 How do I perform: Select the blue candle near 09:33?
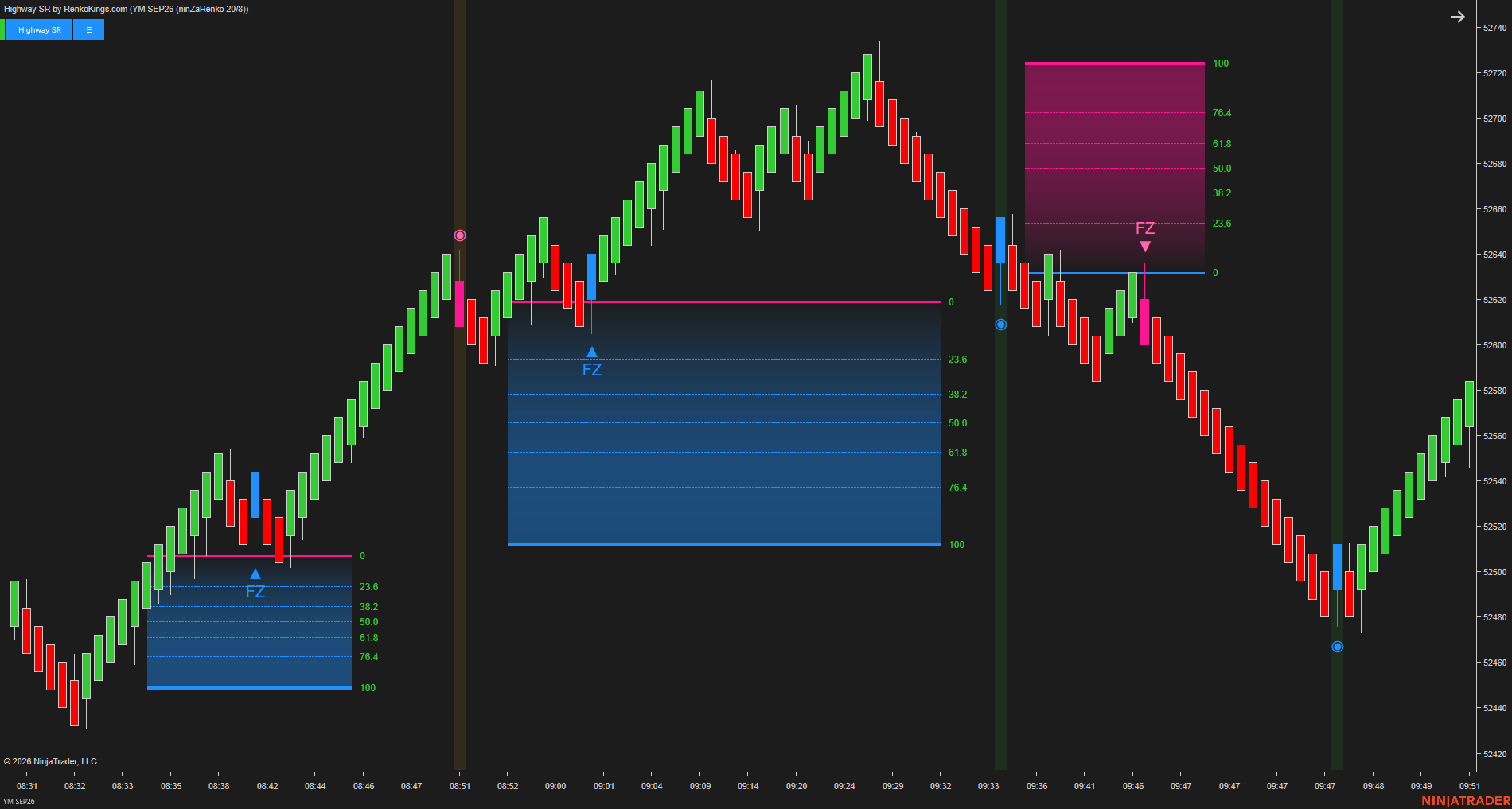coord(1000,240)
